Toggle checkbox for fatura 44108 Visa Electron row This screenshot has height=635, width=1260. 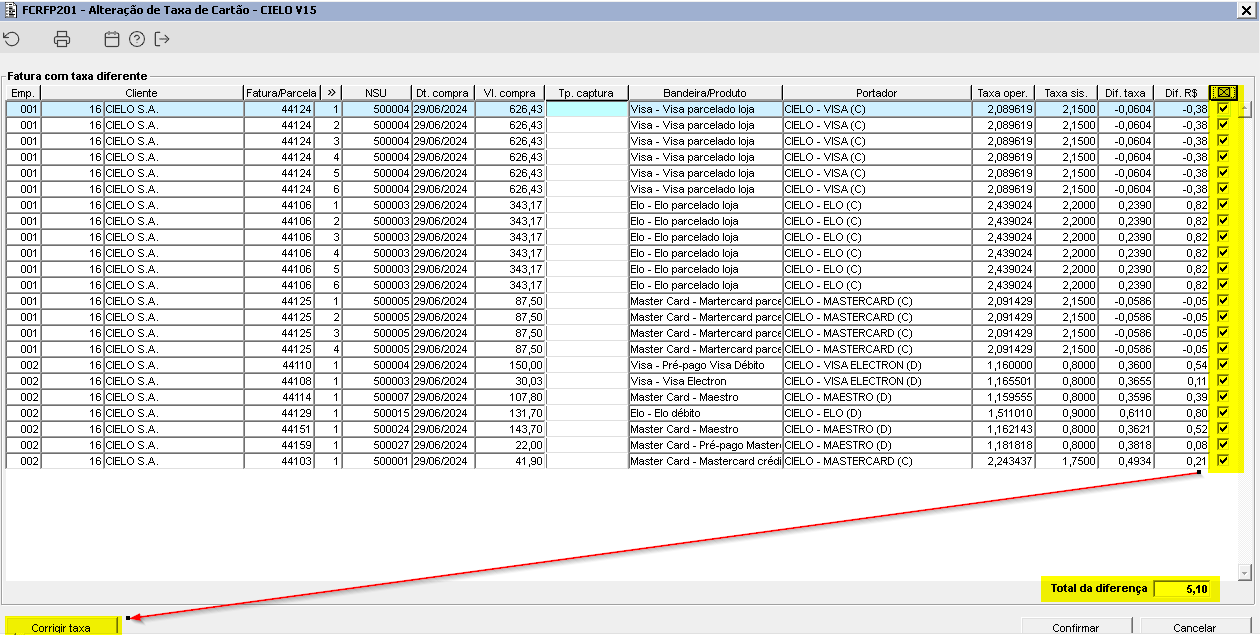point(1222,381)
